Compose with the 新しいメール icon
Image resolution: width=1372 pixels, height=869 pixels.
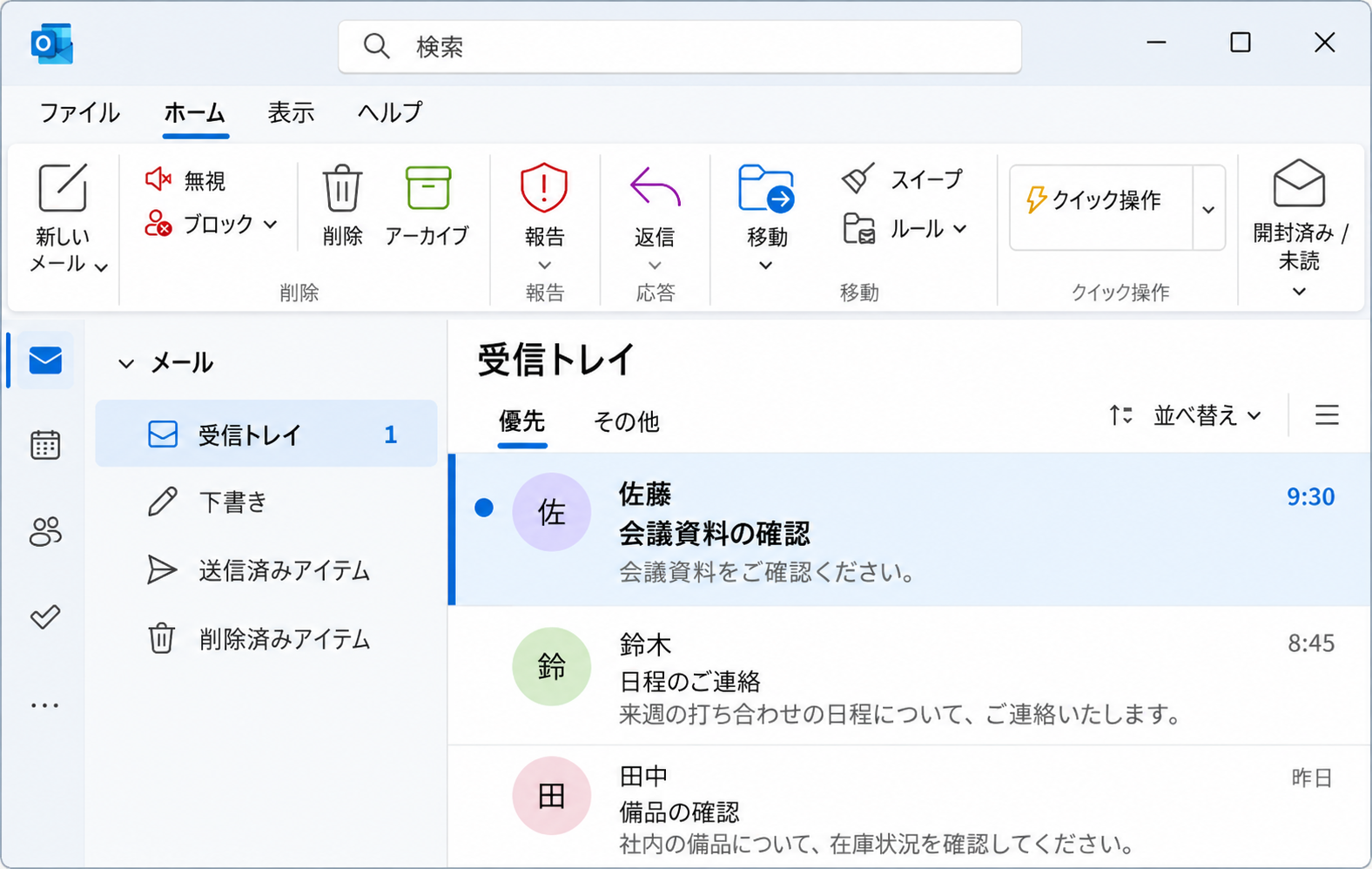[63, 187]
